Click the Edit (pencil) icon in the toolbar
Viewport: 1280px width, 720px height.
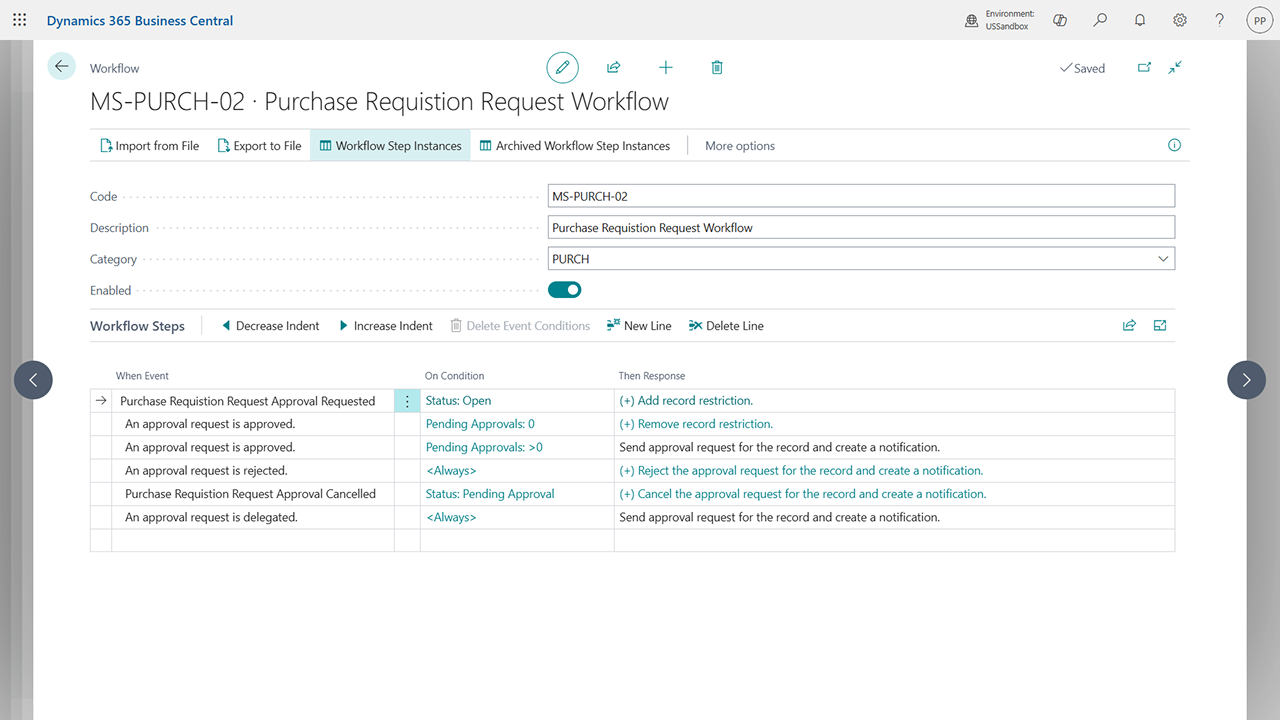(x=562, y=67)
